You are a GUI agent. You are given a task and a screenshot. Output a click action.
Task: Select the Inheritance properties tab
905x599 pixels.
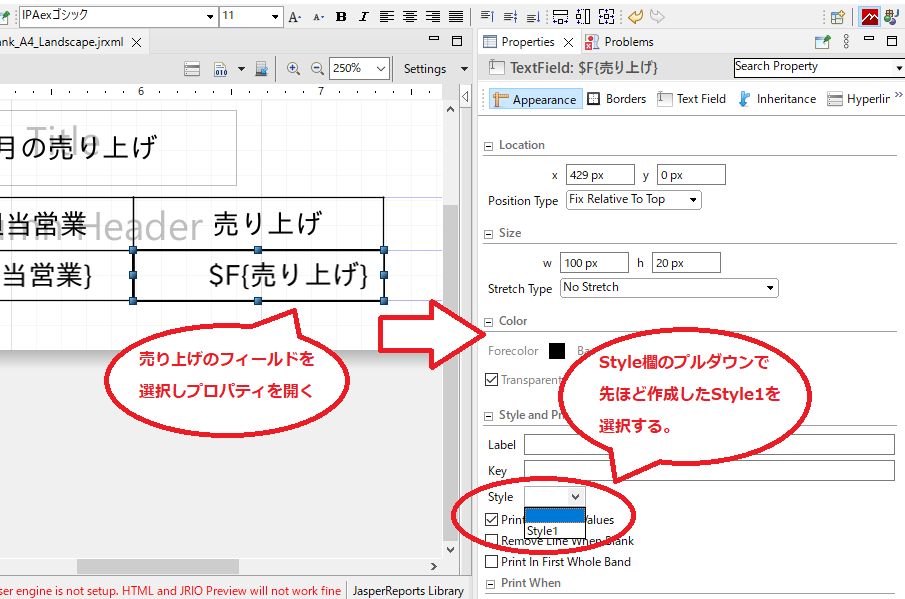point(777,99)
